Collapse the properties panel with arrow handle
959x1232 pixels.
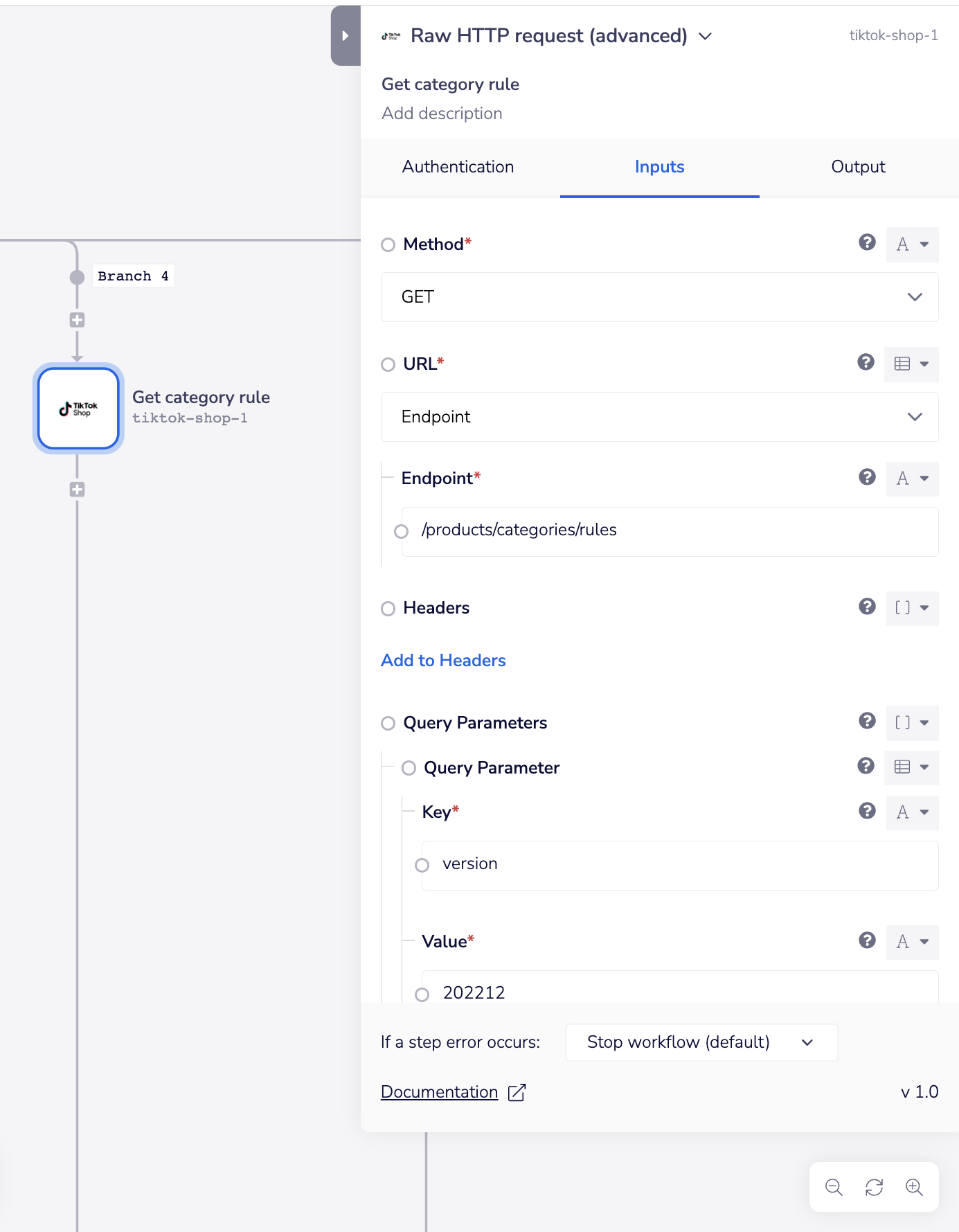(x=346, y=36)
